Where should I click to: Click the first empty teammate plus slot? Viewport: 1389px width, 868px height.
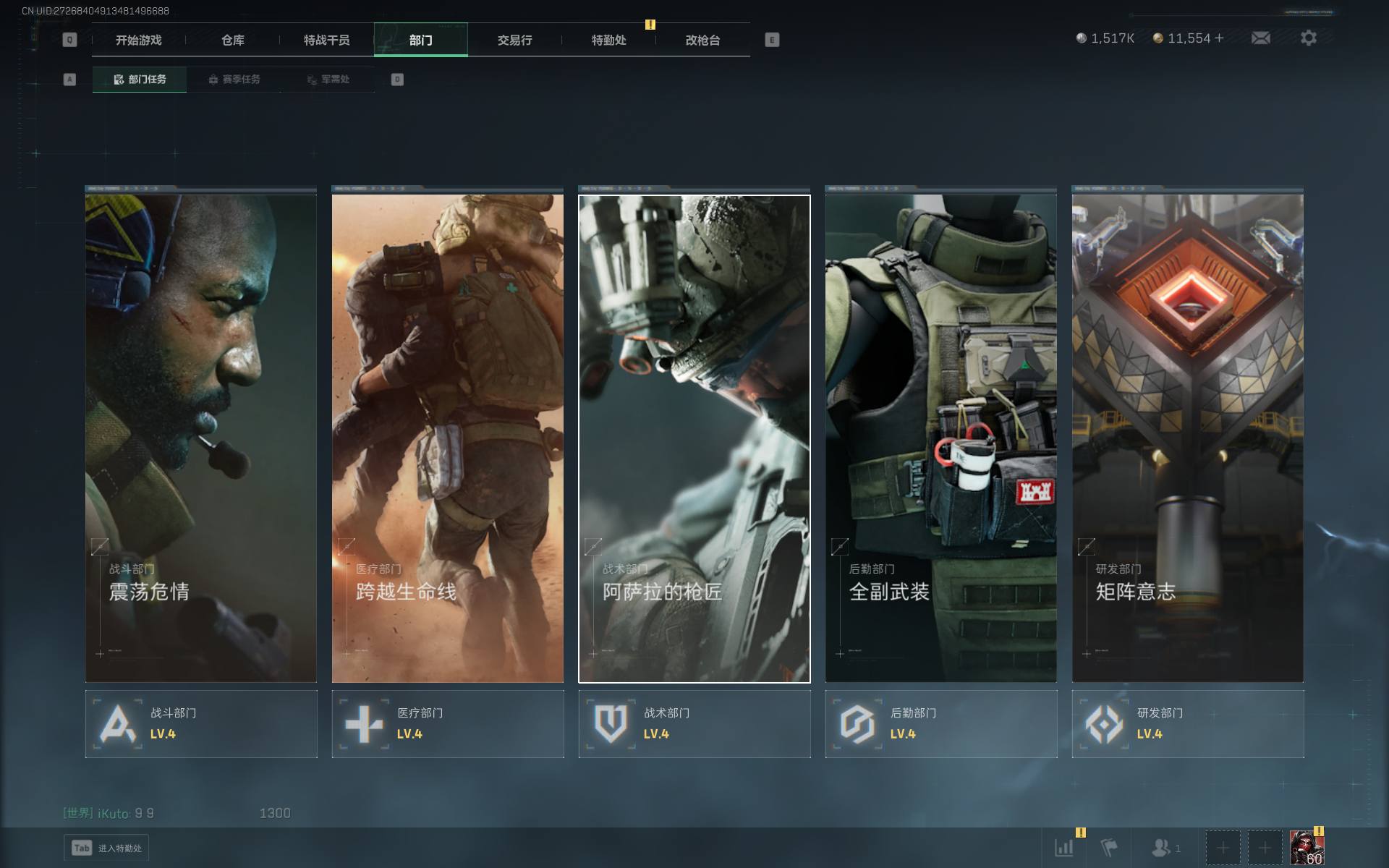pos(1223,848)
